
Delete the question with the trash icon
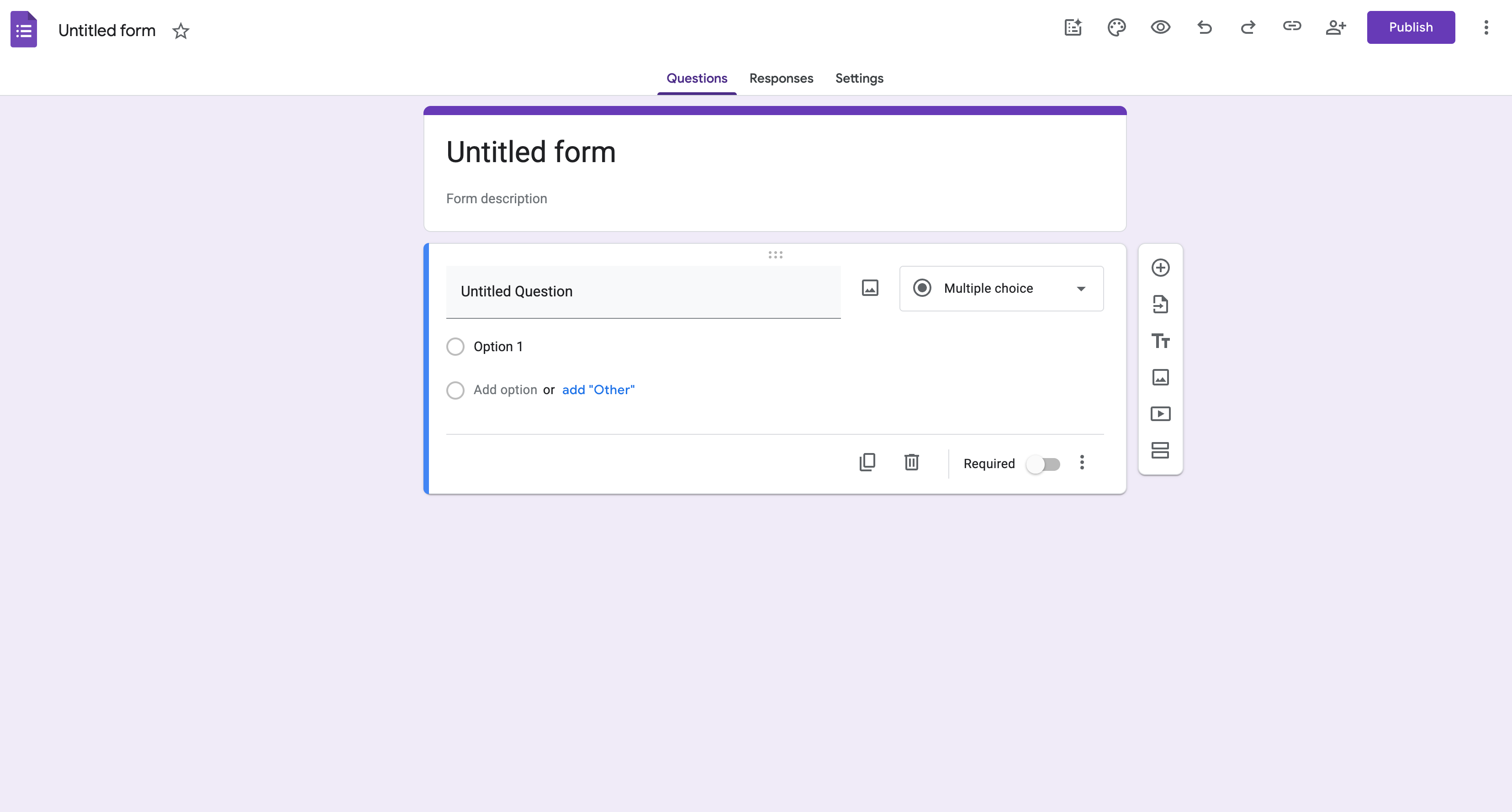pyautogui.click(x=911, y=462)
